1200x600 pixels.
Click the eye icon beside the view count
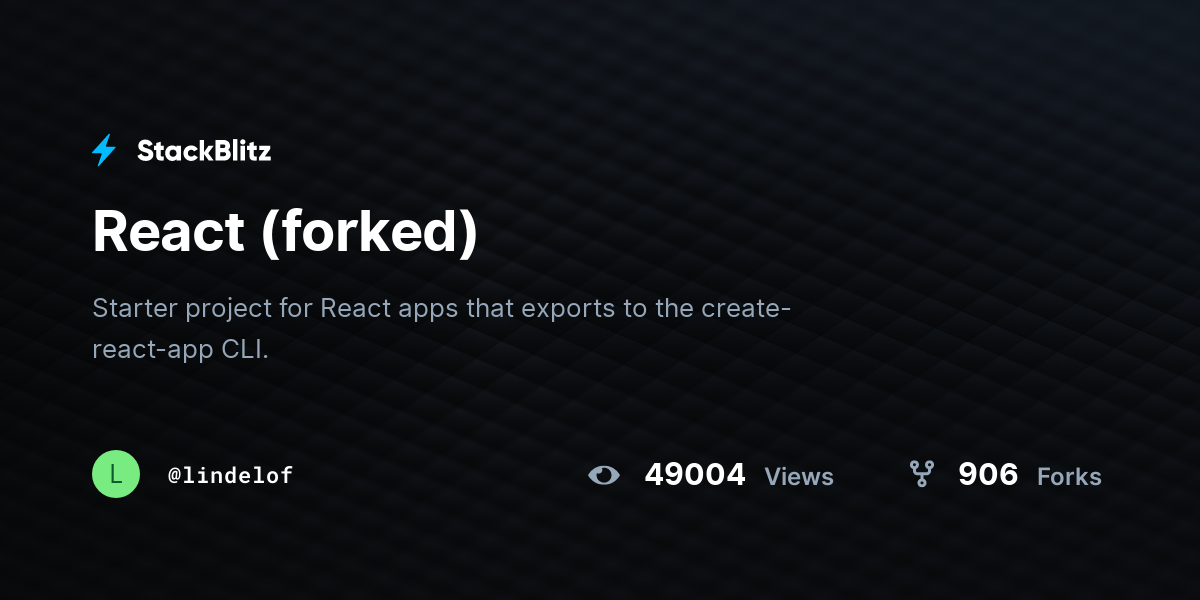[x=604, y=475]
